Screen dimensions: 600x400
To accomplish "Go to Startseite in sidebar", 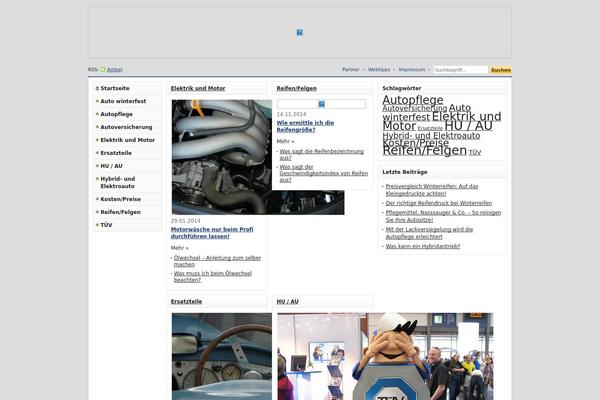I will pos(115,88).
